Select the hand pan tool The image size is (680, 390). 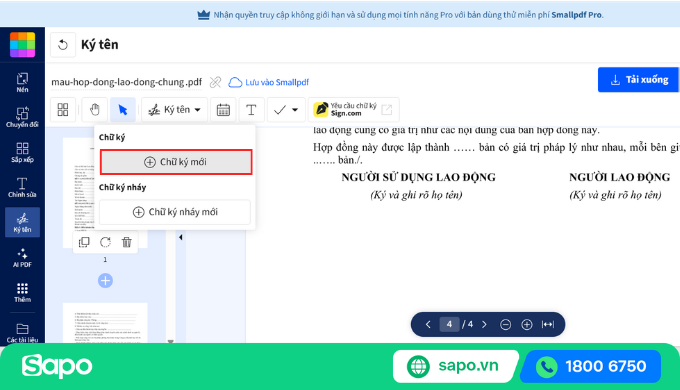tap(95, 110)
